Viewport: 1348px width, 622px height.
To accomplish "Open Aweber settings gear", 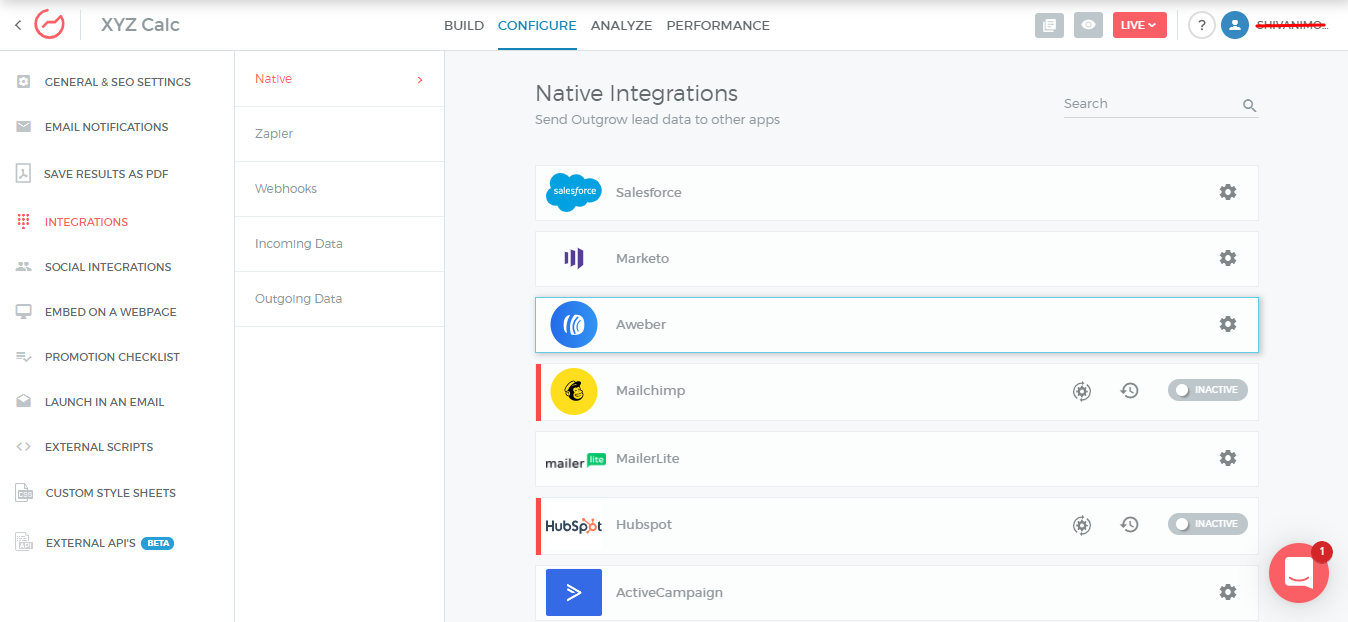I will 1228,324.
